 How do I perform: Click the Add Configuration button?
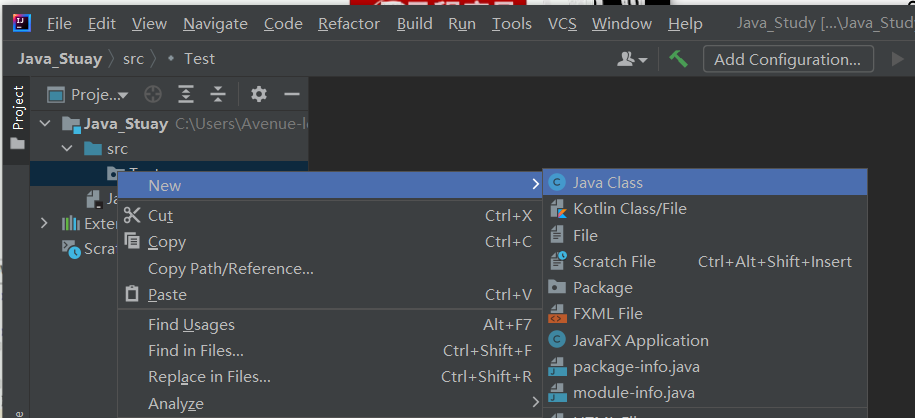pyautogui.click(x=787, y=59)
